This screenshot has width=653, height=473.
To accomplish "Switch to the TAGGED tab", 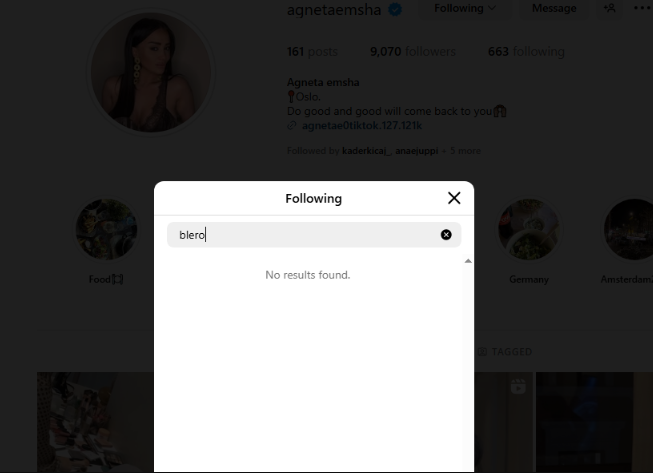I will tap(505, 352).
